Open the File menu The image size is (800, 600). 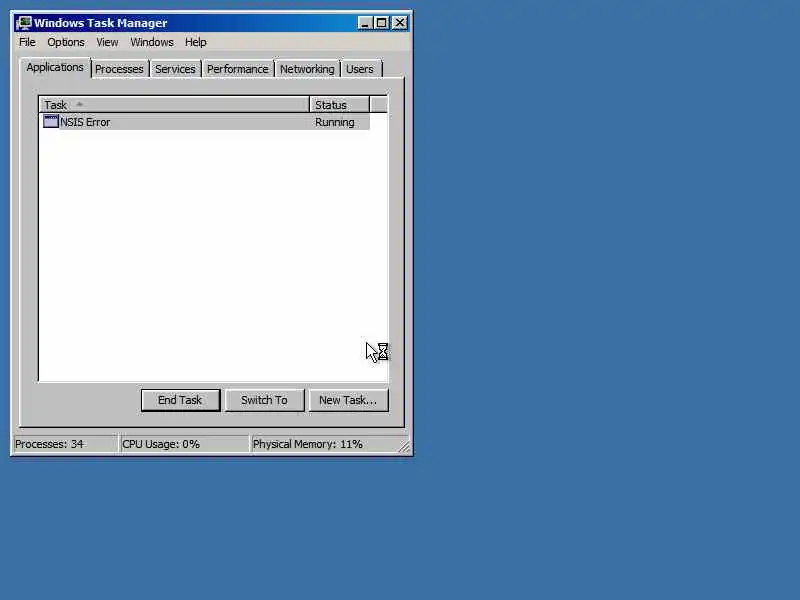[x=27, y=42]
